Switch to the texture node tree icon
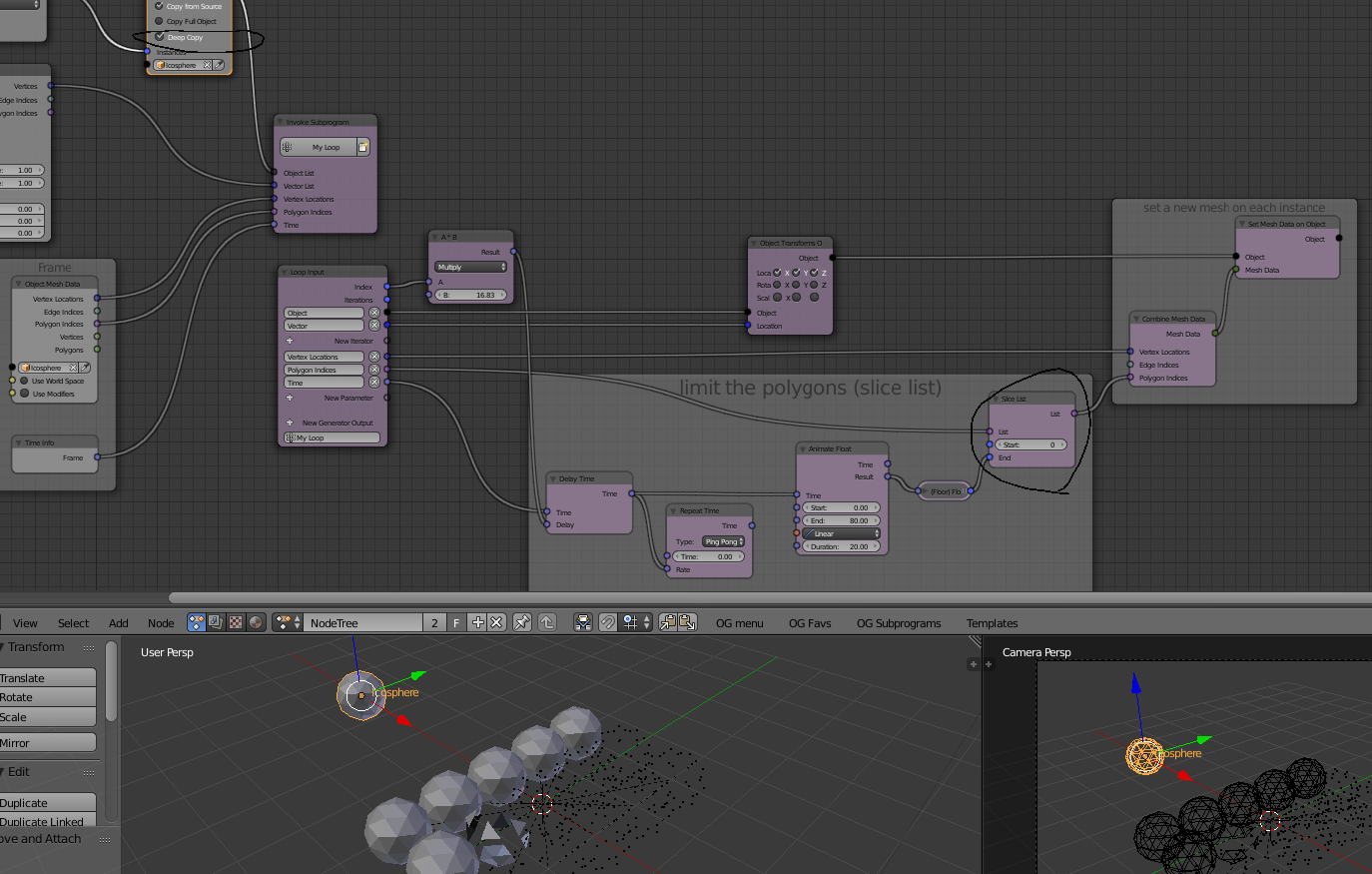This screenshot has width=1372, height=874. tap(236, 622)
